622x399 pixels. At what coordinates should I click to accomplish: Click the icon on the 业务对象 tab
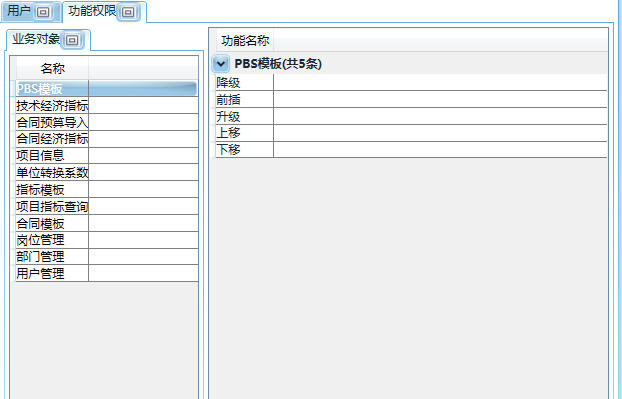(x=72, y=40)
